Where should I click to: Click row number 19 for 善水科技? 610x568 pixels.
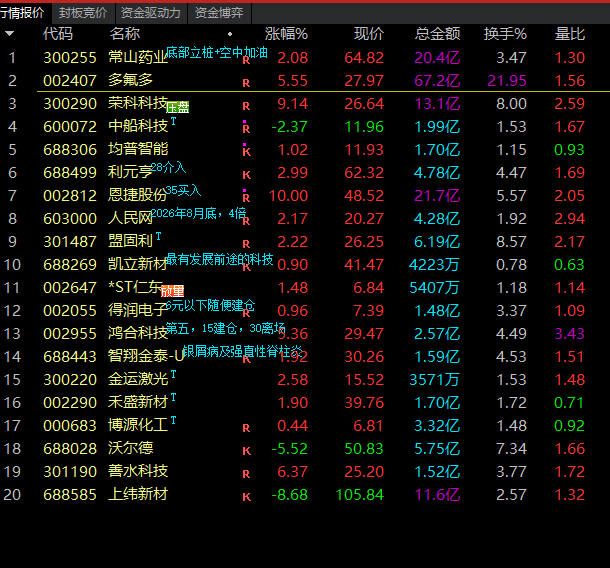(12, 472)
